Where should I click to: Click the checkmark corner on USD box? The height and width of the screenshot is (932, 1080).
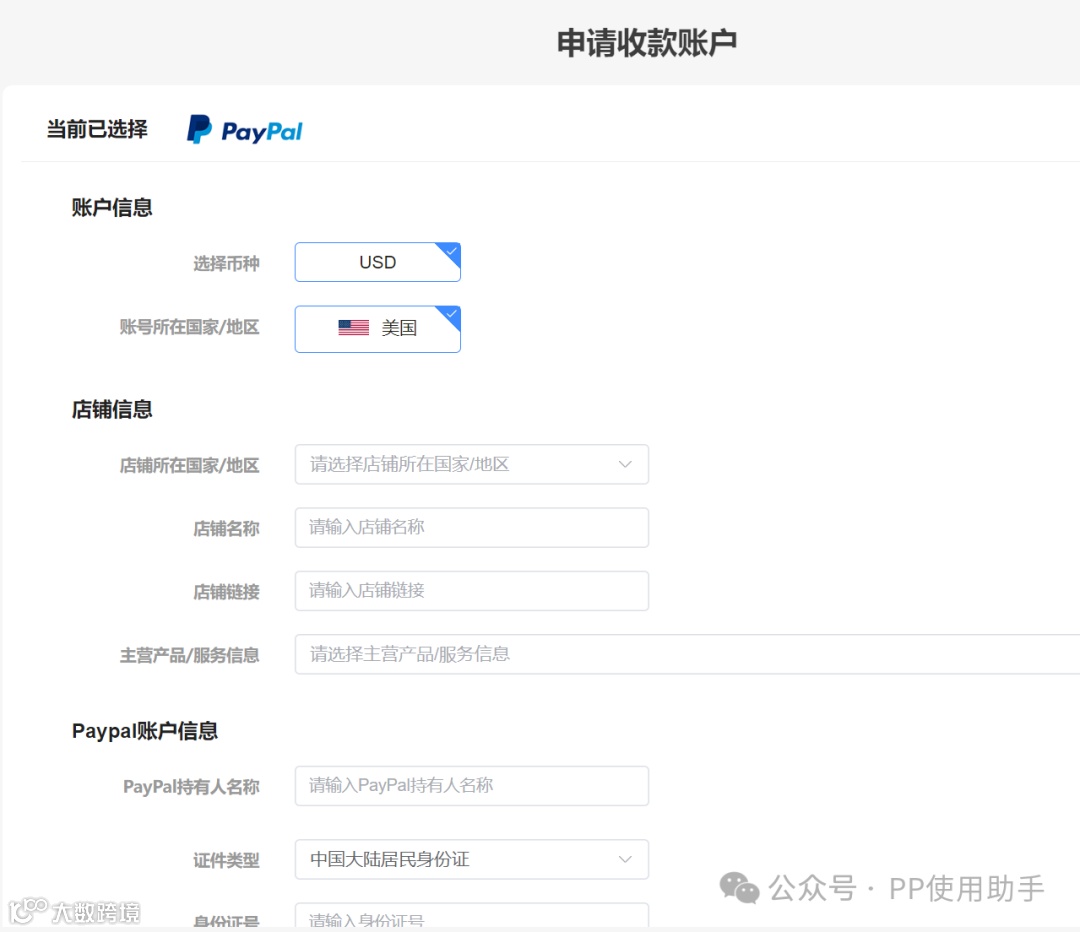pyautogui.click(x=450, y=252)
